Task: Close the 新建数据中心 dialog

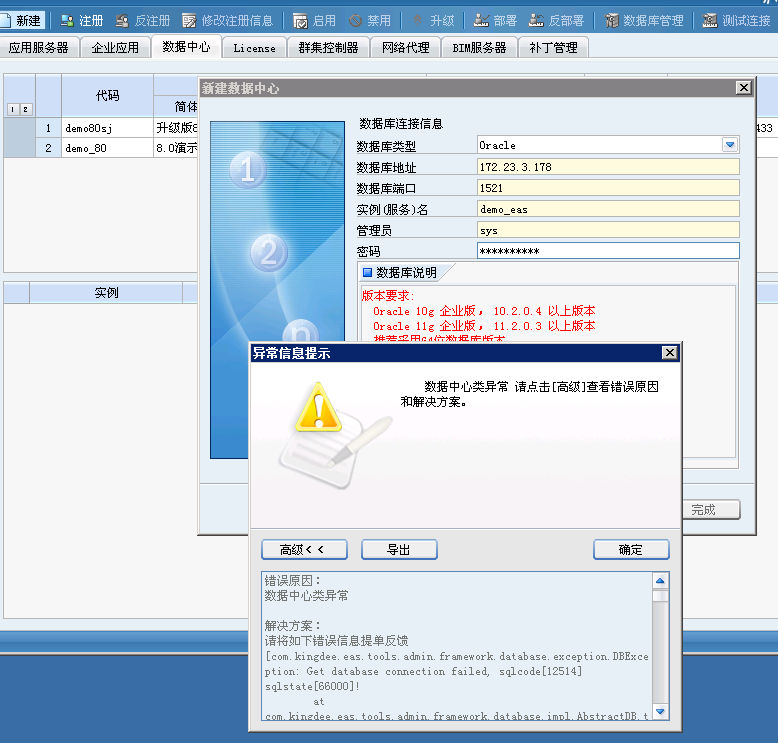Action: point(743,88)
